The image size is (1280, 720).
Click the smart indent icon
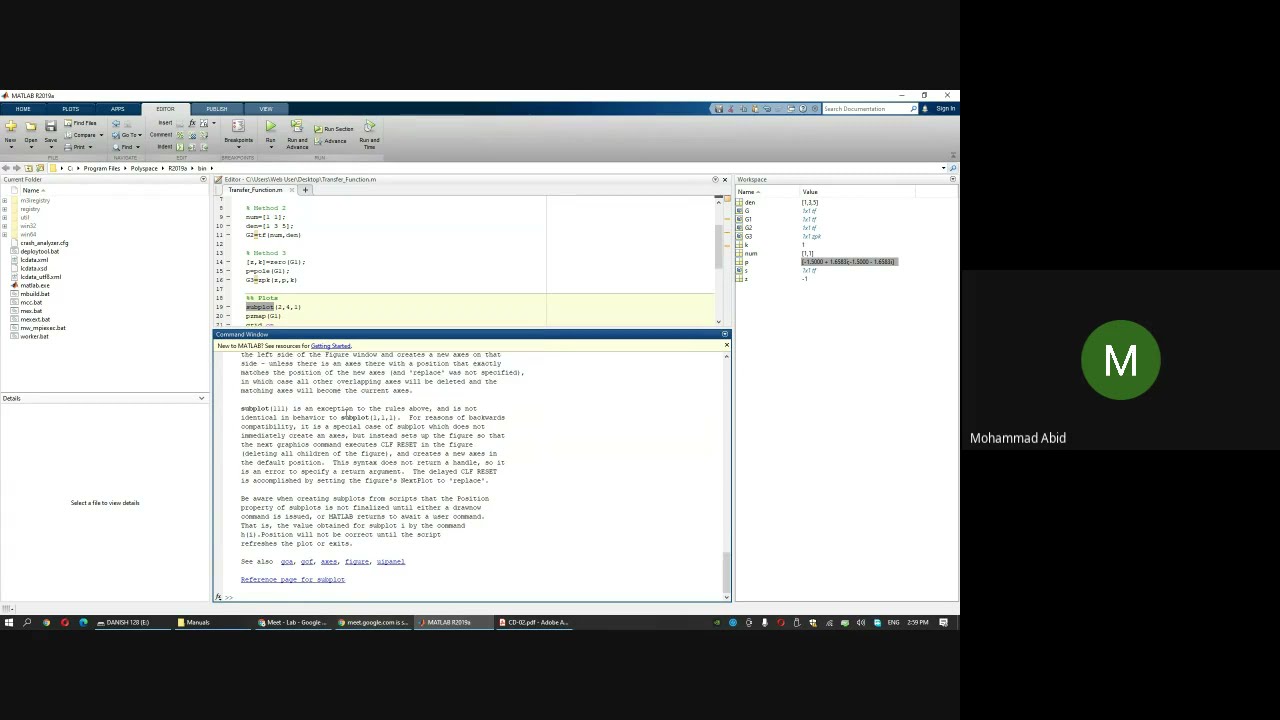[180, 147]
